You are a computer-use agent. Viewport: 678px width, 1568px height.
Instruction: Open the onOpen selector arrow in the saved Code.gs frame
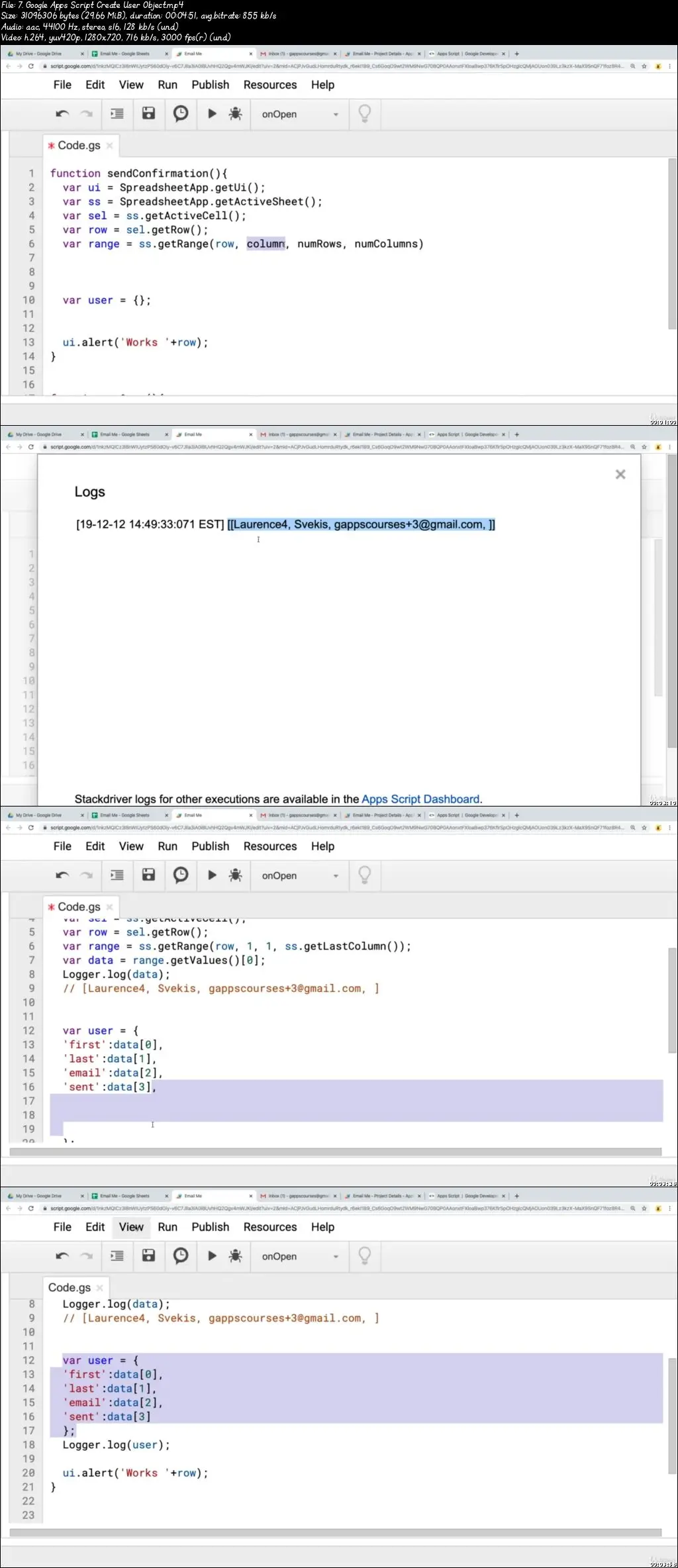336,1257
